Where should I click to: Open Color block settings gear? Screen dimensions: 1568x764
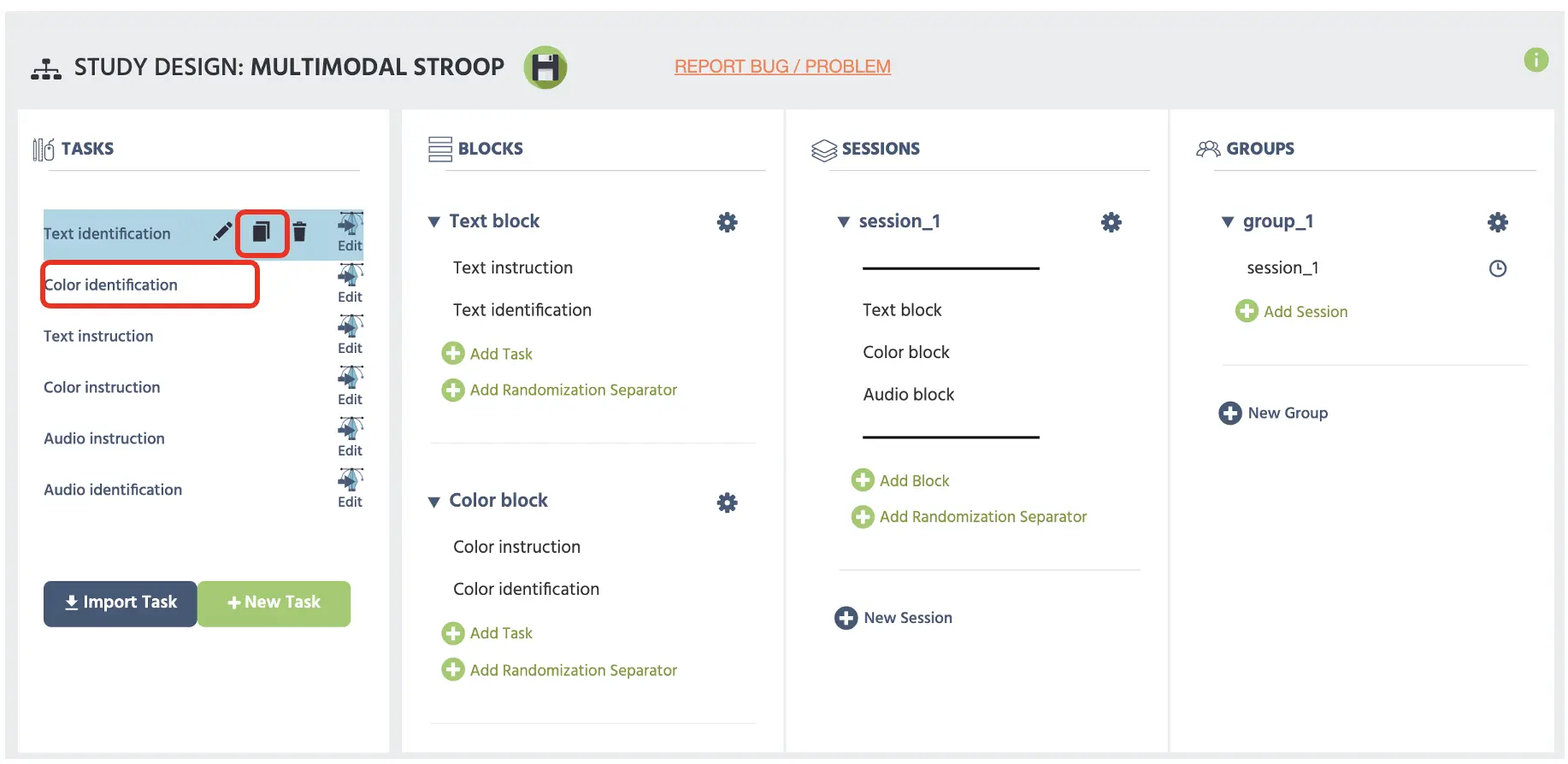728,502
